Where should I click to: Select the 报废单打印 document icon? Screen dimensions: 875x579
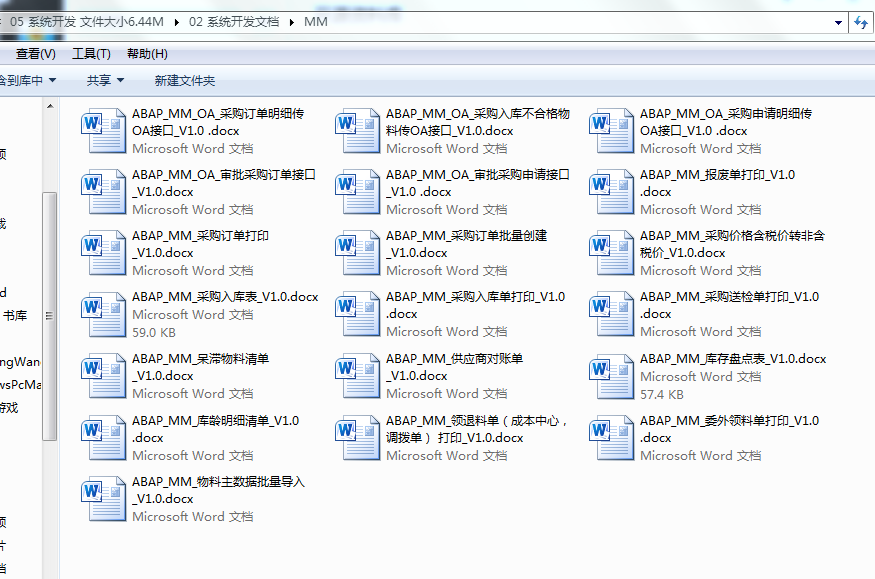click(611, 192)
